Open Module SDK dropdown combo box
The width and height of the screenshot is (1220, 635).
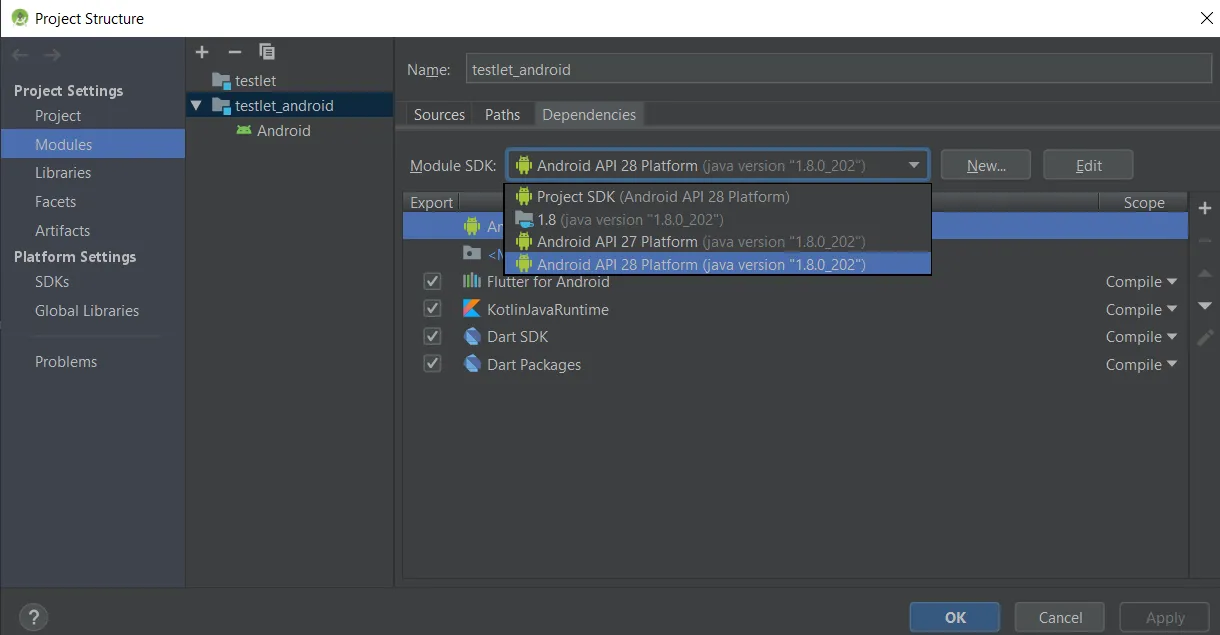717,165
